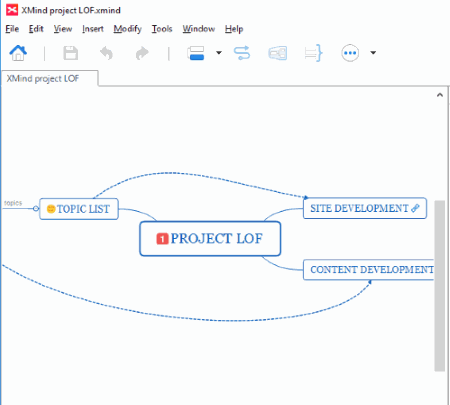Collapse the TOPIC LIST branch circle
This screenshot has width=450, height=405.
[36, 209]
